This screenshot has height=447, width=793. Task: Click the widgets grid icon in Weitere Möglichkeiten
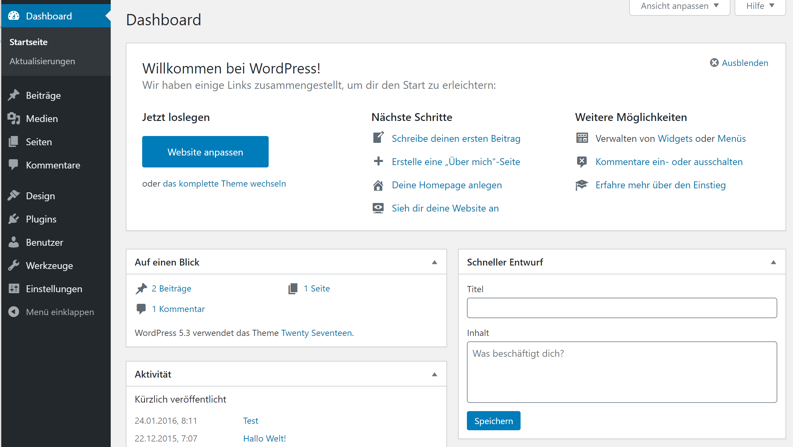click(582, 138)
